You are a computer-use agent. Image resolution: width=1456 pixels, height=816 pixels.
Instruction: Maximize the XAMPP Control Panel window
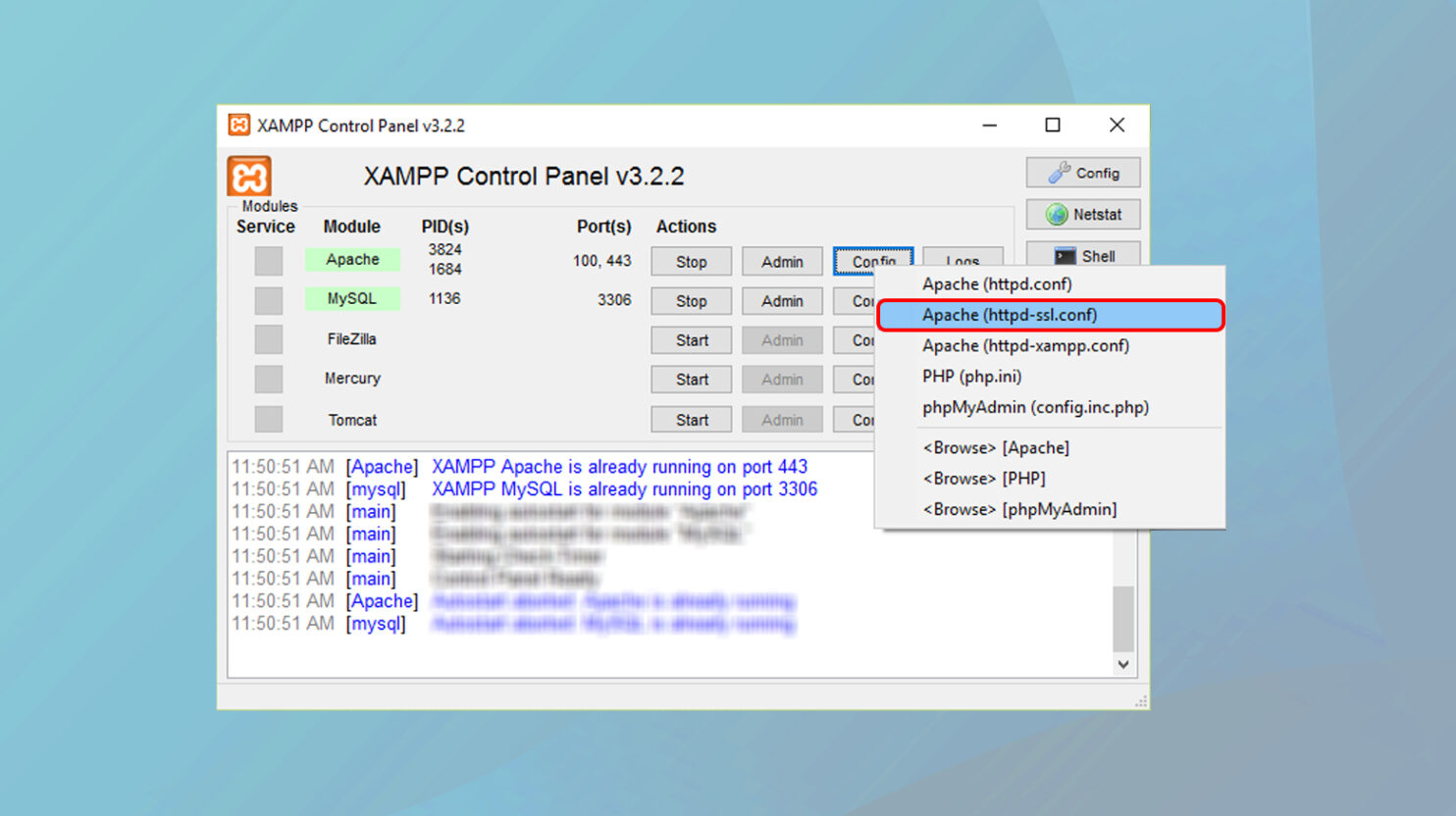click(1053, 126)
